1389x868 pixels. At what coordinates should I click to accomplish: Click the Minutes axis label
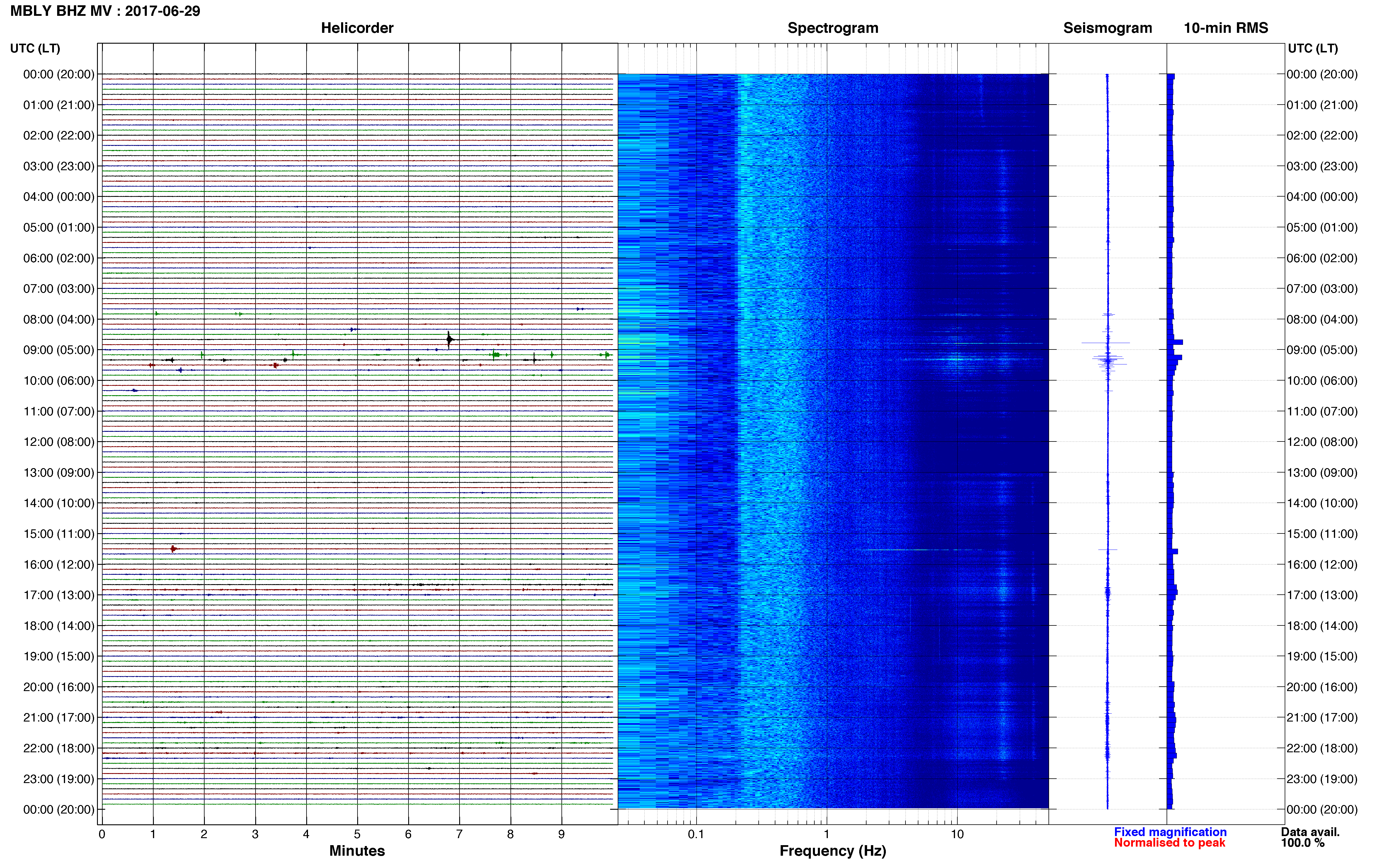(357, 851)
